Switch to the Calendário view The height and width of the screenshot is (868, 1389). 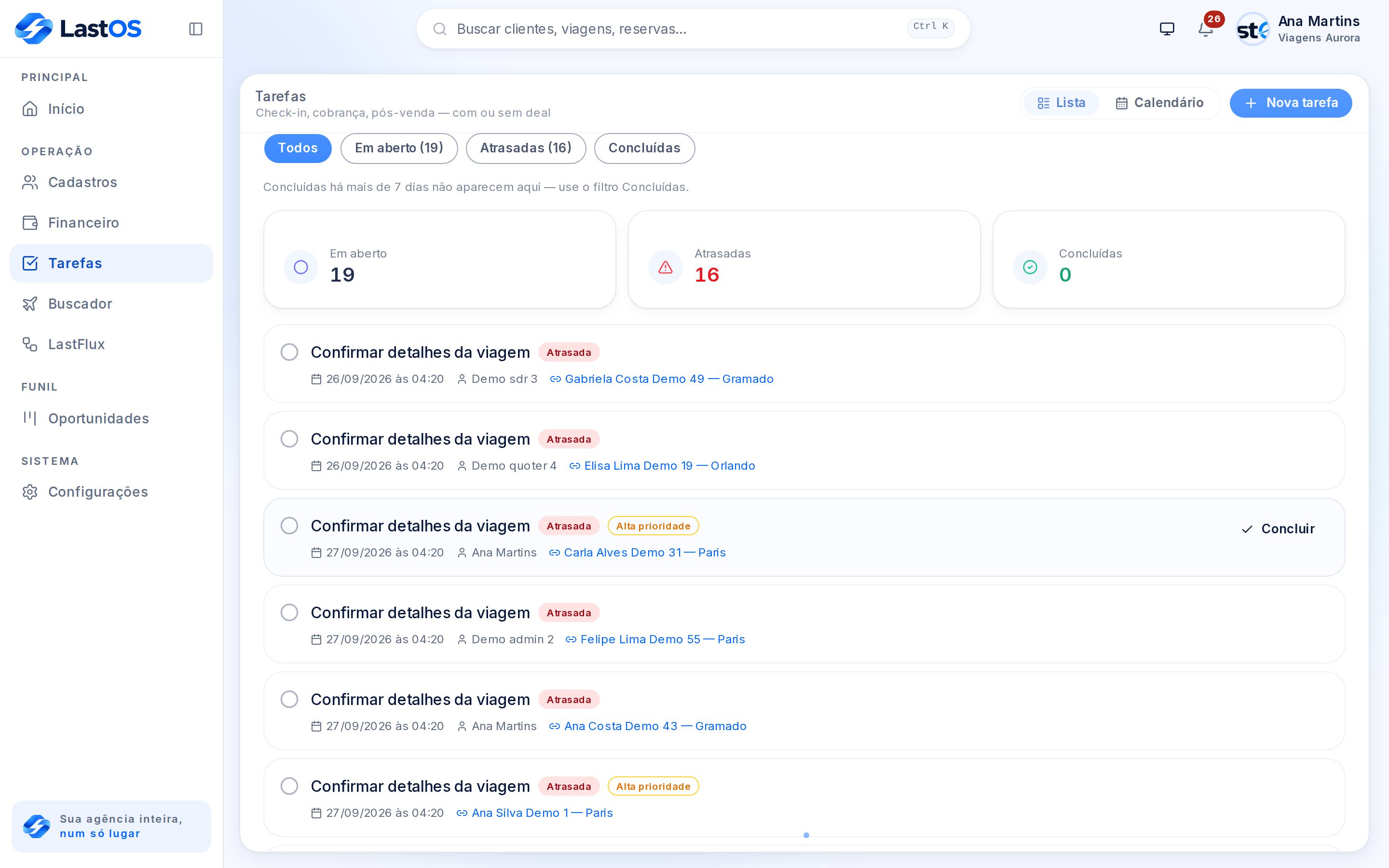tap(1159, 103)
